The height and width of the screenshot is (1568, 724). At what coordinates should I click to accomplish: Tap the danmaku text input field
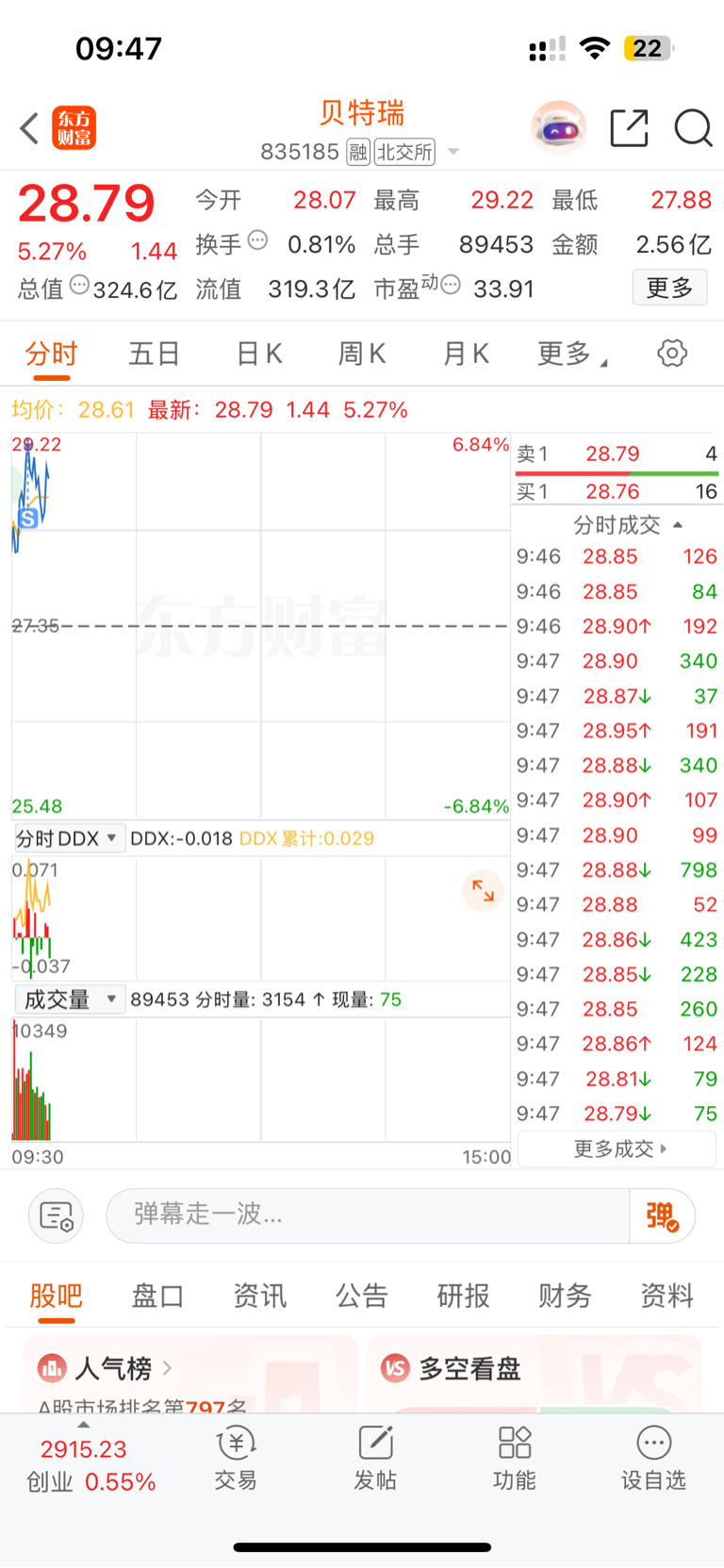pyautogui.click(x=368, y=1216)
